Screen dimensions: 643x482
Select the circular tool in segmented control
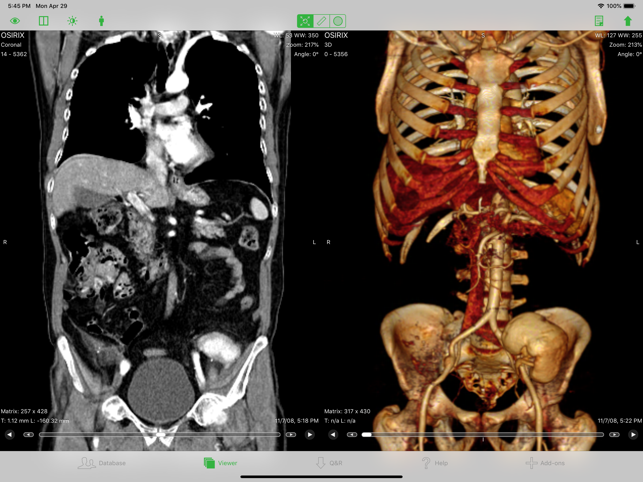click(338, 21)
